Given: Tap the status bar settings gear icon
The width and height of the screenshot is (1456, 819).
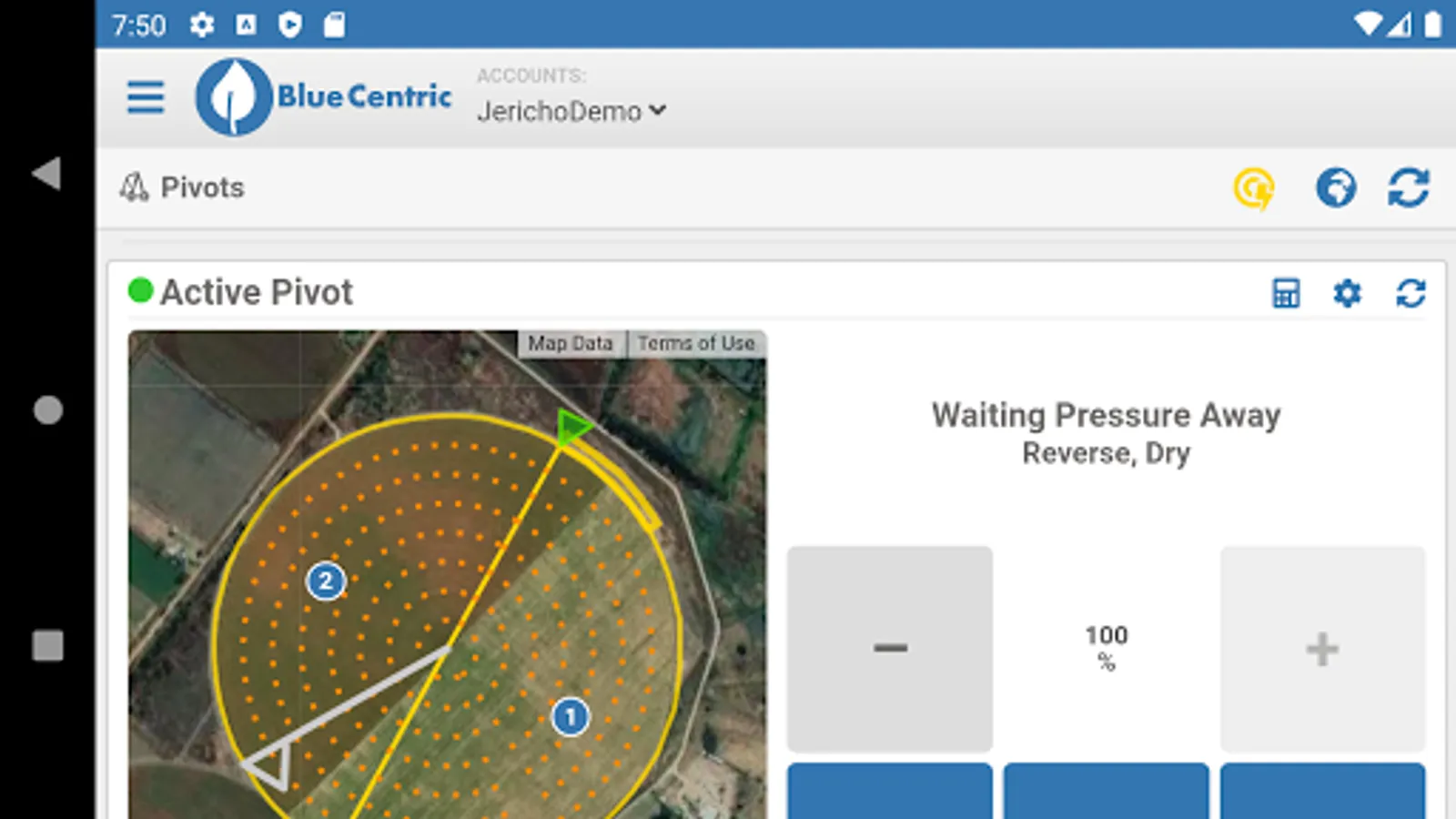Looking at the screenshot, I should point(202,25).
